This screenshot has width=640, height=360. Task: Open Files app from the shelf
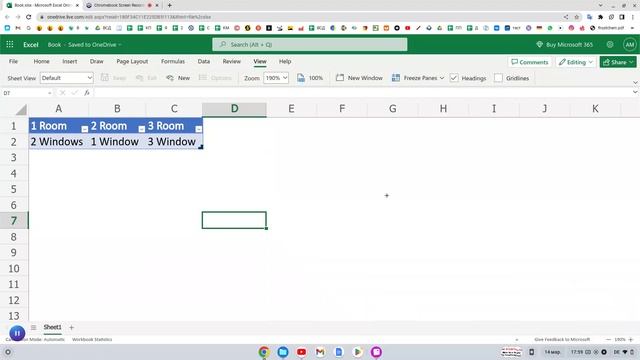click(283, 351)
